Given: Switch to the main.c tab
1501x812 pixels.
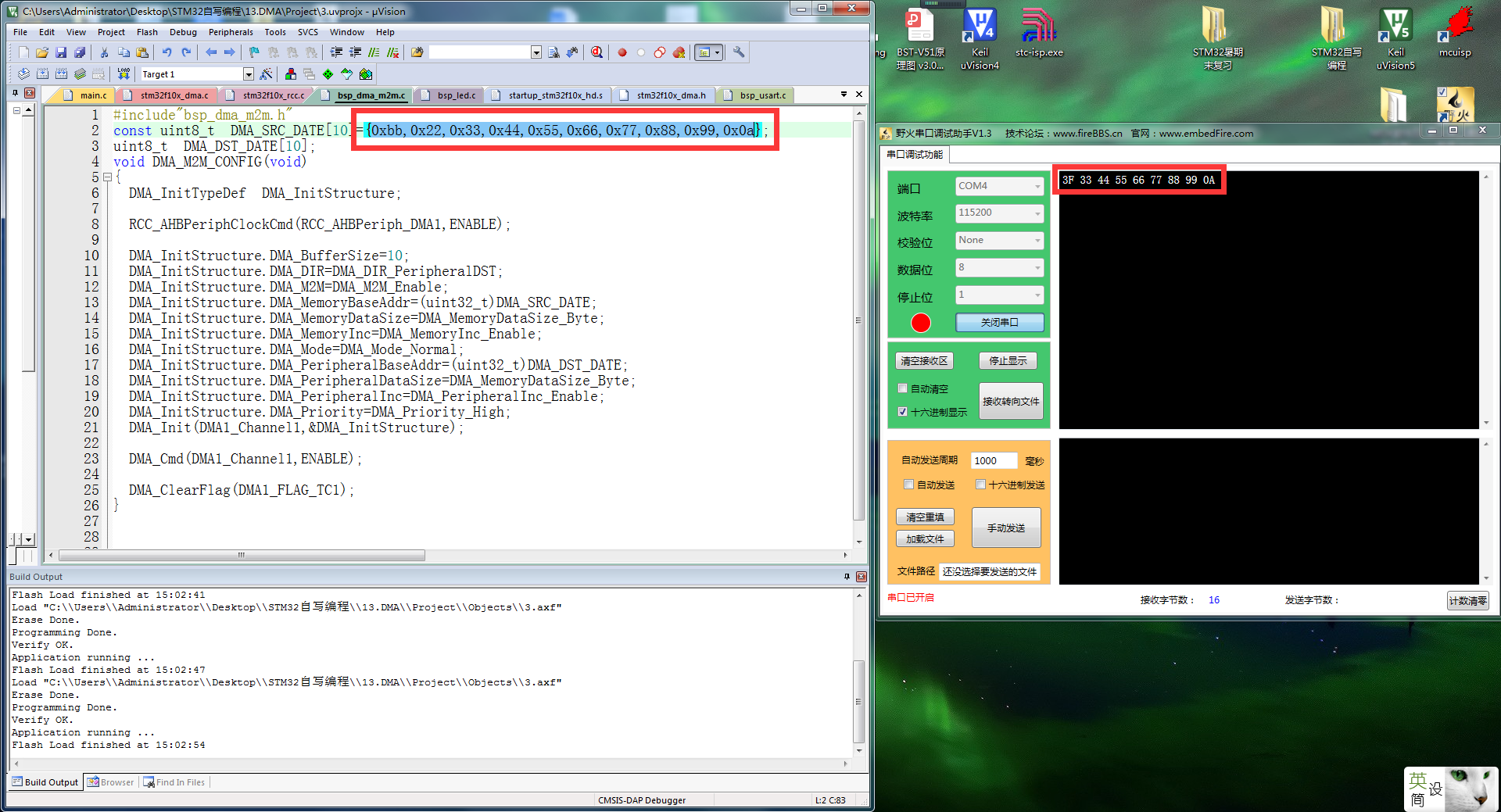Looking at the screenshot, I should (86, 95).
